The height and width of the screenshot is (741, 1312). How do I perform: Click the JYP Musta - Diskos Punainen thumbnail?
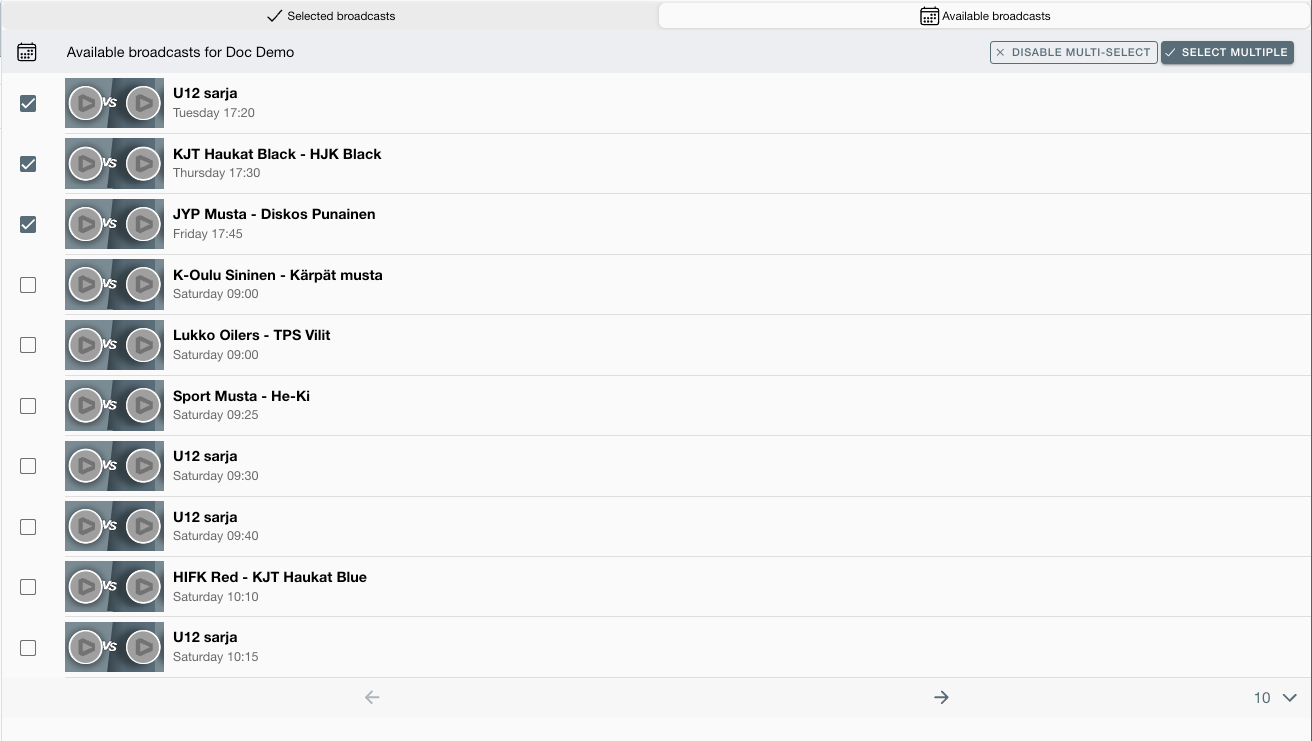click(114, 224)
